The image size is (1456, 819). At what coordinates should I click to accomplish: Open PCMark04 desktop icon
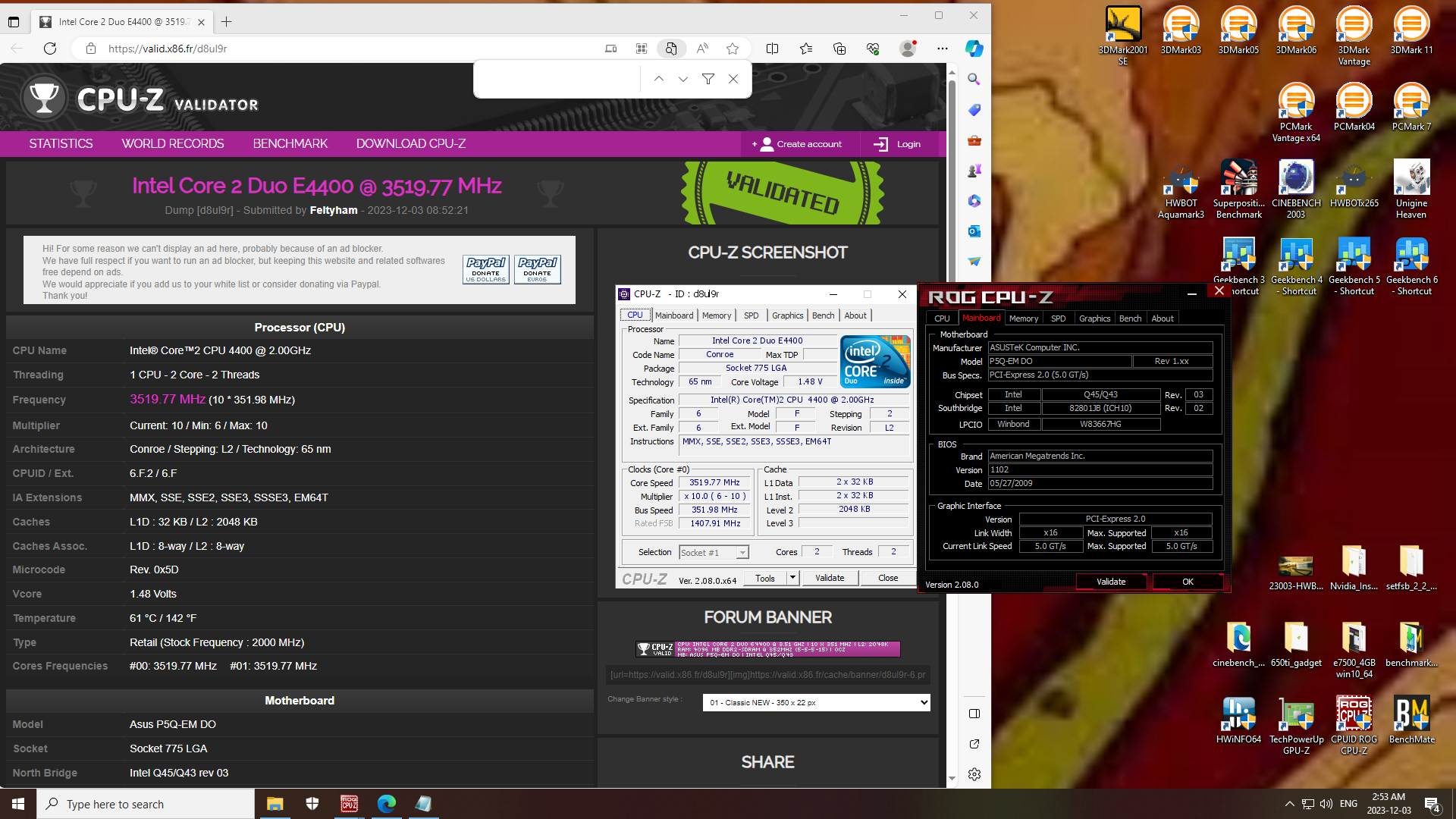click(x=1354, y=107)
